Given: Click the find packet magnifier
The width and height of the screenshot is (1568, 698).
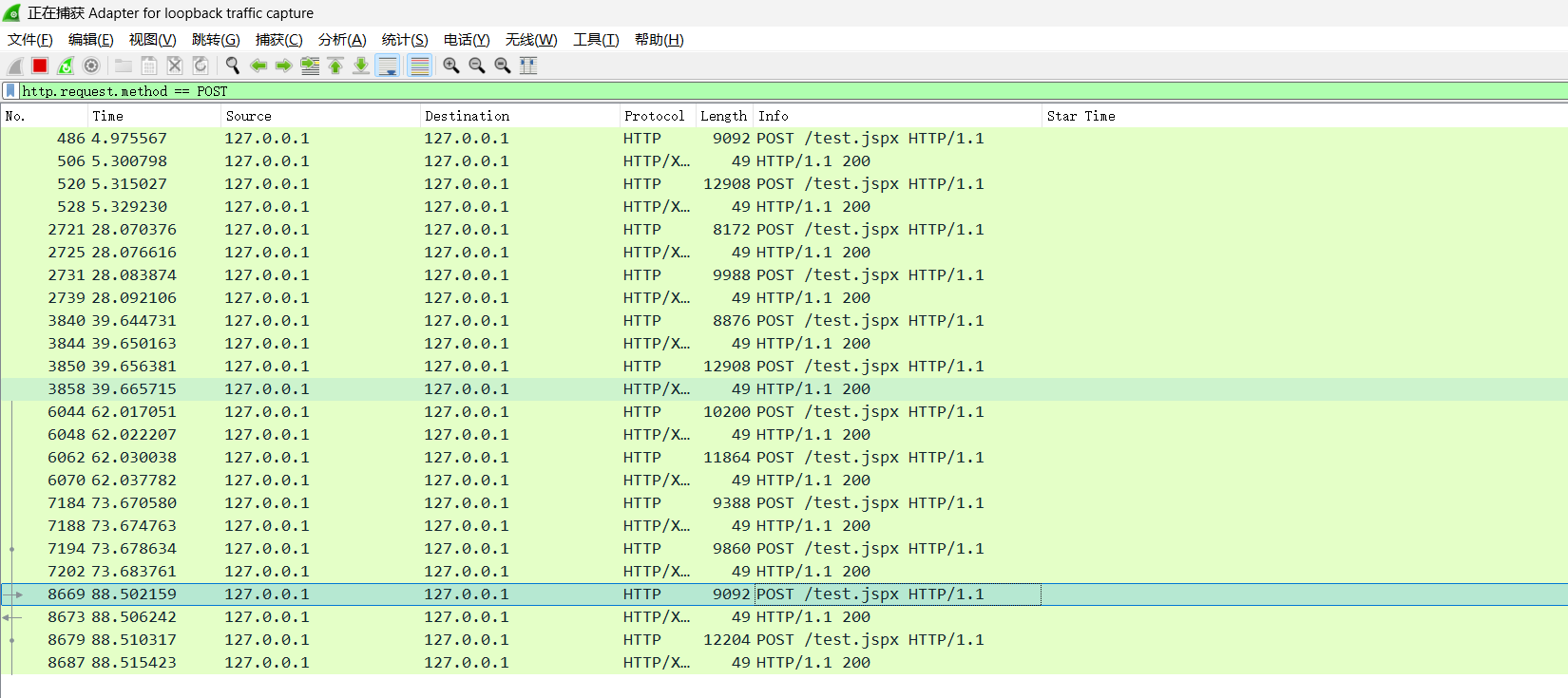Looking at the screenshot, I should click(232, 66).
